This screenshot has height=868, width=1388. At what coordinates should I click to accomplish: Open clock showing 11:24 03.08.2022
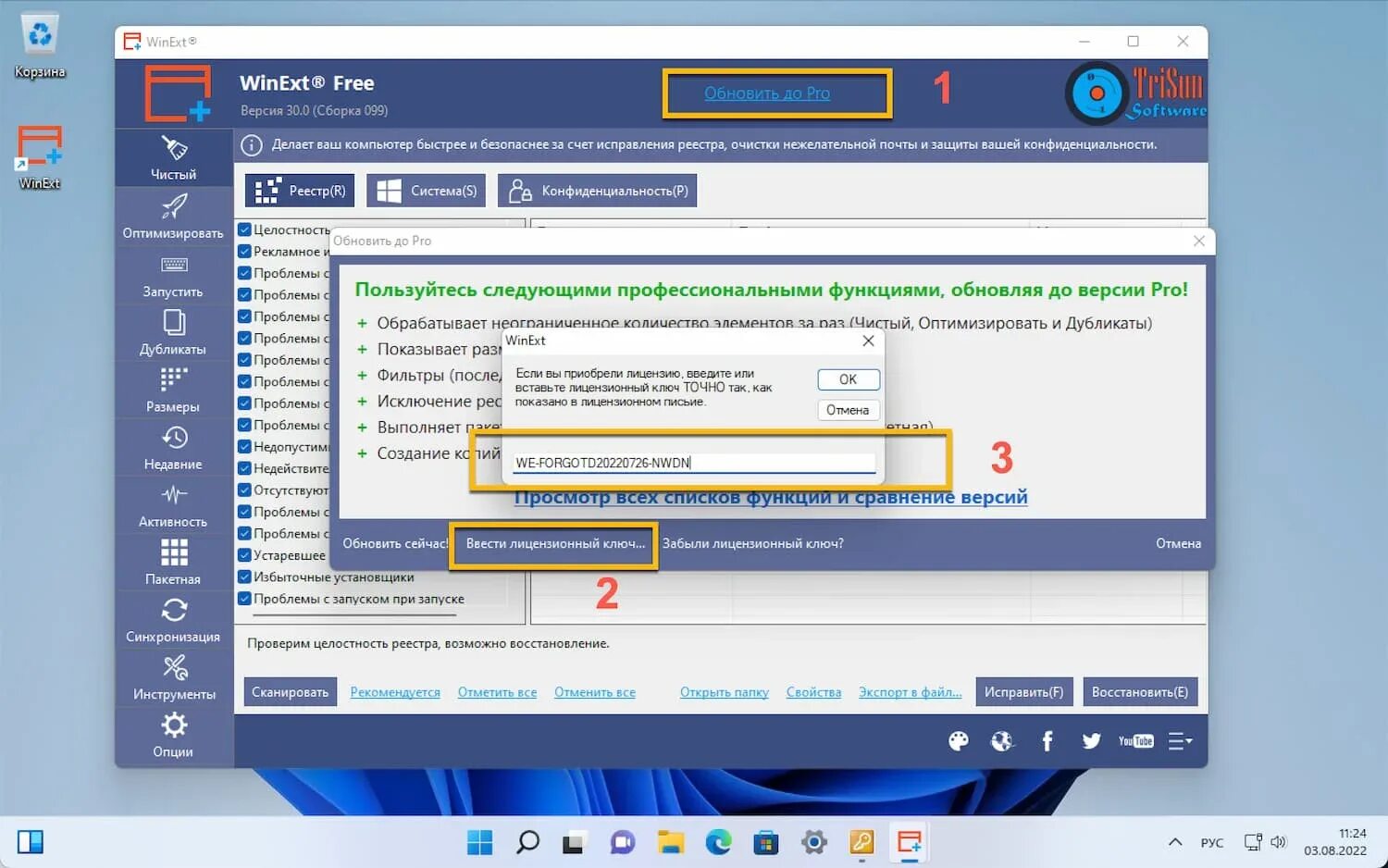point(1335,842)
